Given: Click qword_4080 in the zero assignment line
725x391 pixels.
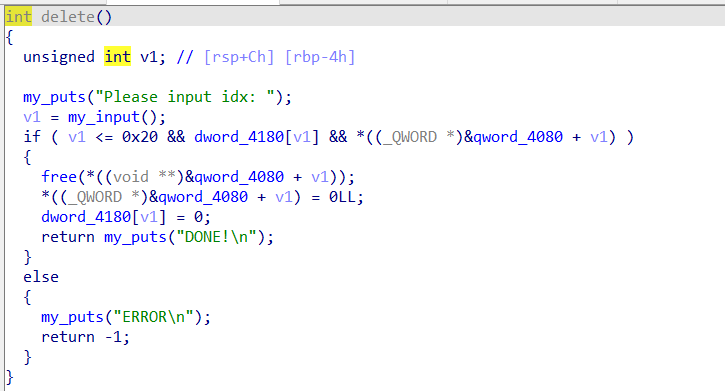Looking at the screenshot, I should tap(203, 197).
